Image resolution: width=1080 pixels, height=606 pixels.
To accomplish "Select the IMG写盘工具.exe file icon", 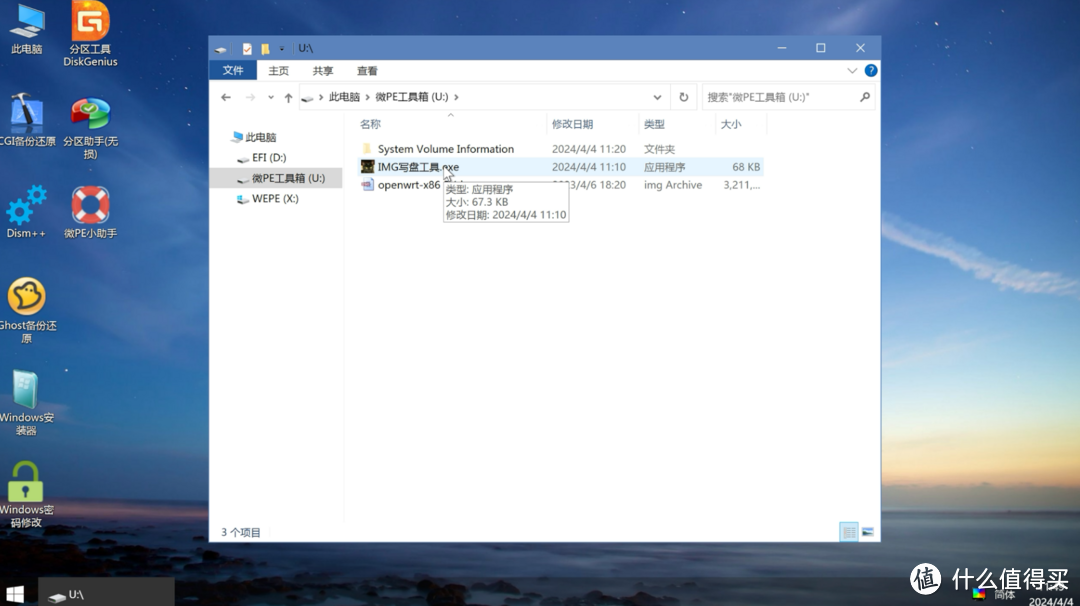I will tap(367, 167).
